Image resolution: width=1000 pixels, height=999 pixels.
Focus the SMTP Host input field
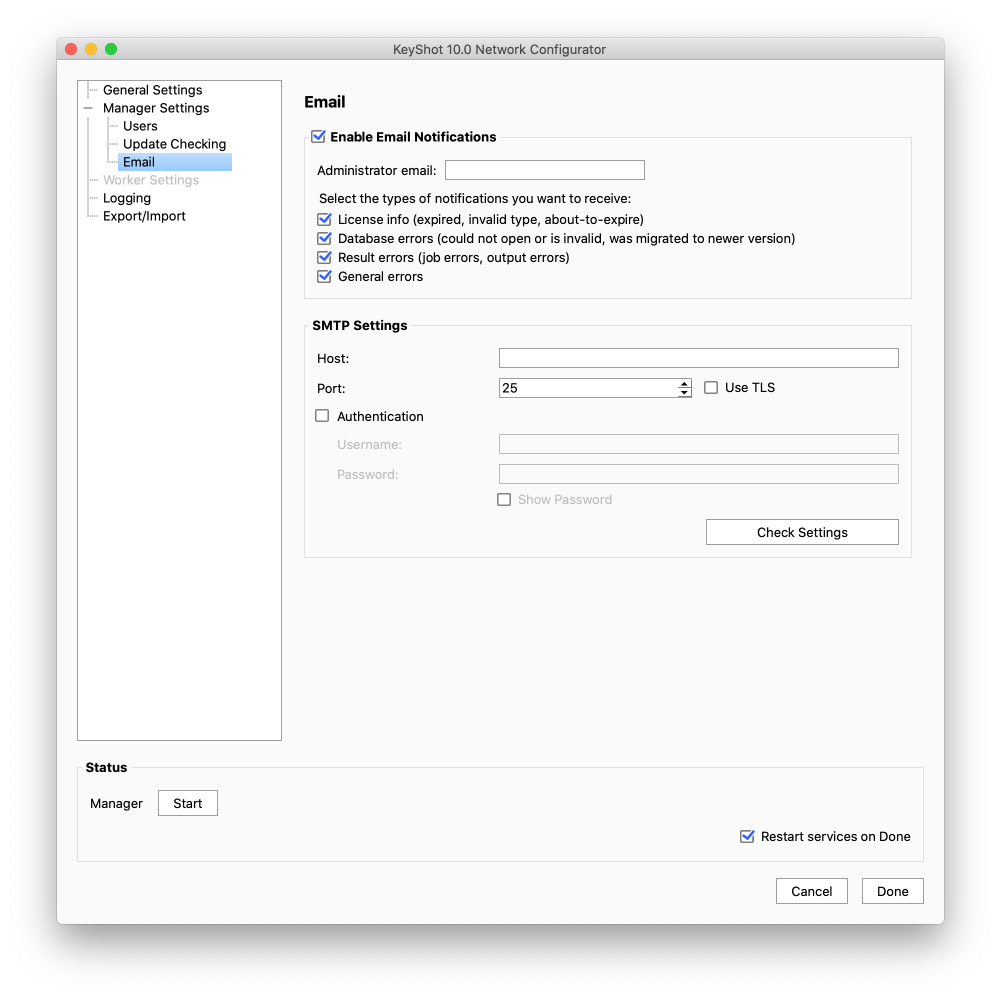pos(698,358)
